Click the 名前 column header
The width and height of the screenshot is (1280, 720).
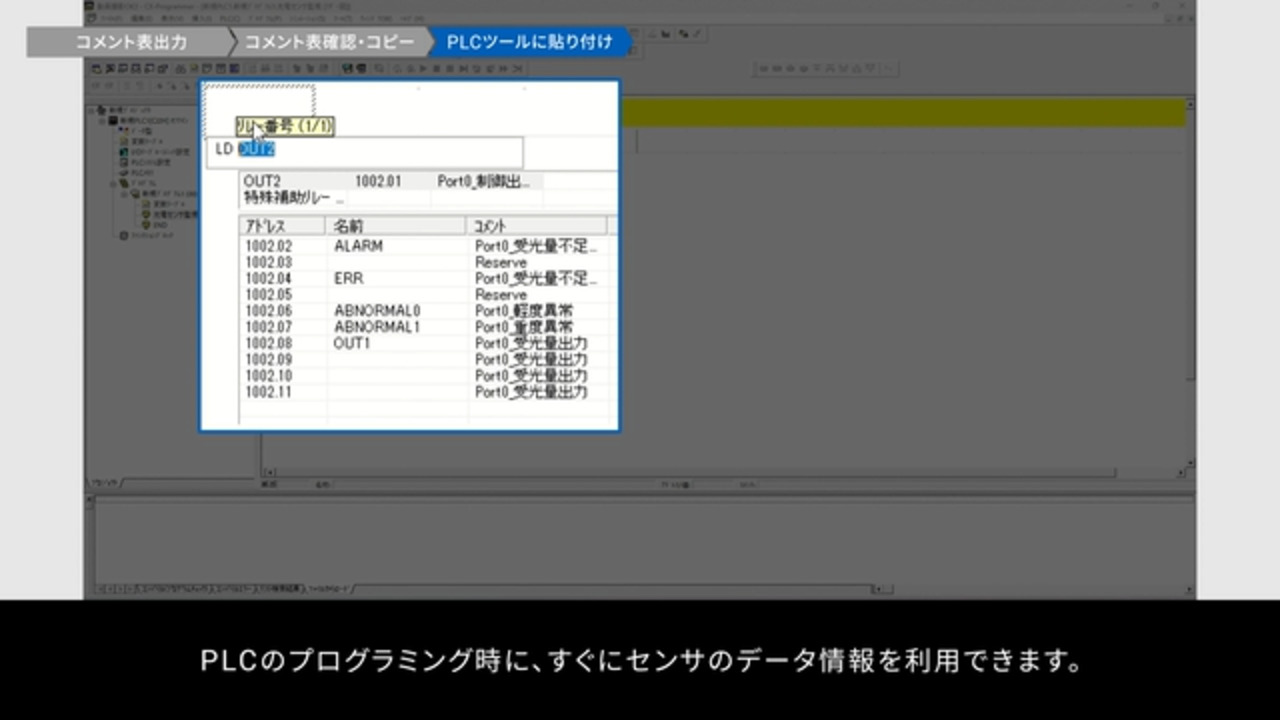click(395, 226)
